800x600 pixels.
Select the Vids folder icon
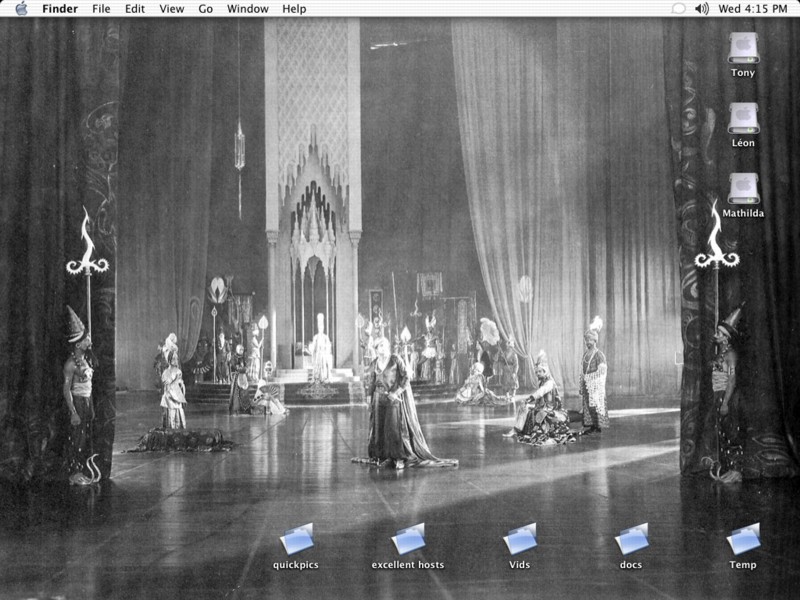pyautogui.click(x=520, y=539)
